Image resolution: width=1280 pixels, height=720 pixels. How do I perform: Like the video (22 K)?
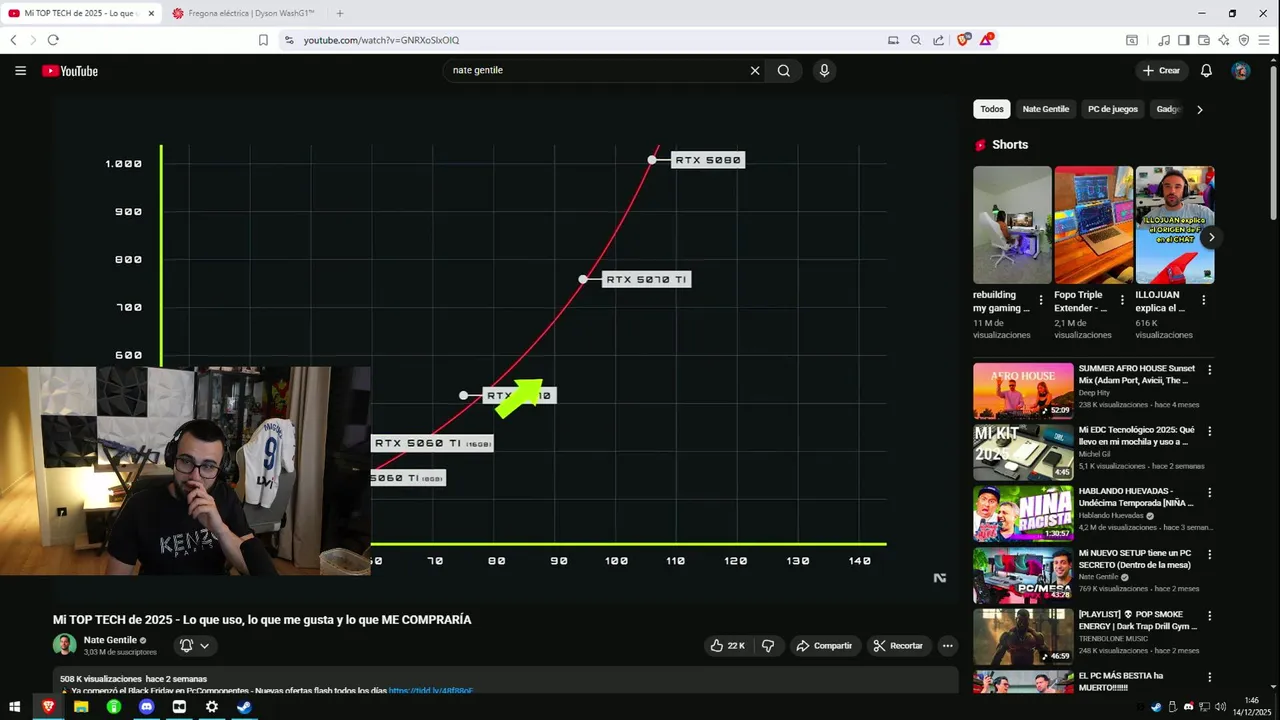728,646
